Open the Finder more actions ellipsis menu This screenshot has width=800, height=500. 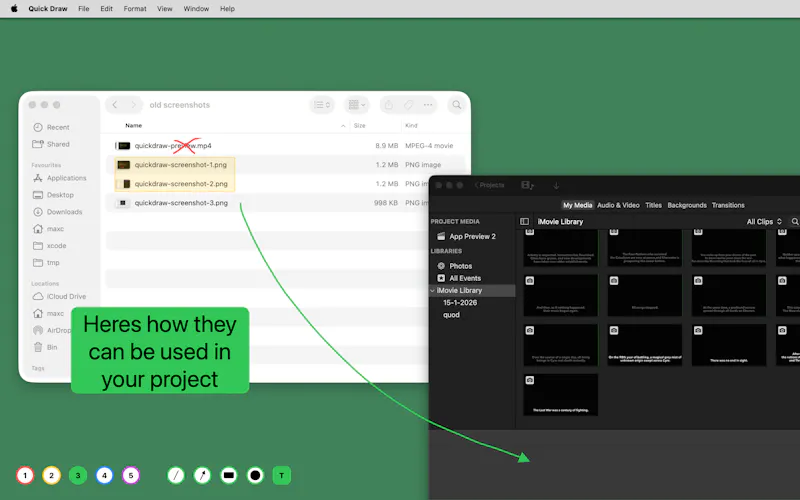point(428,105)
